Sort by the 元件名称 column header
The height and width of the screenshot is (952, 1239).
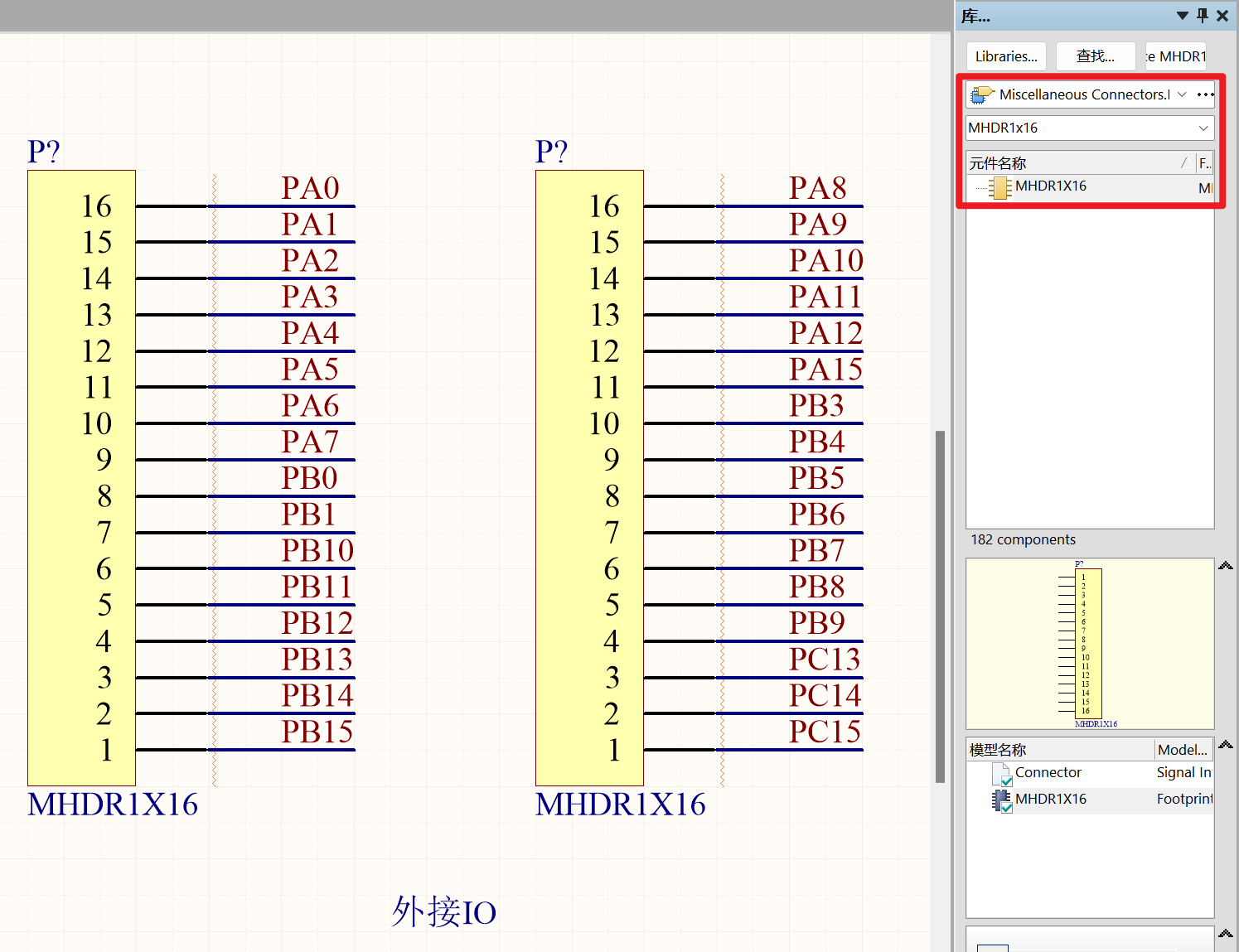[1081, 163]
